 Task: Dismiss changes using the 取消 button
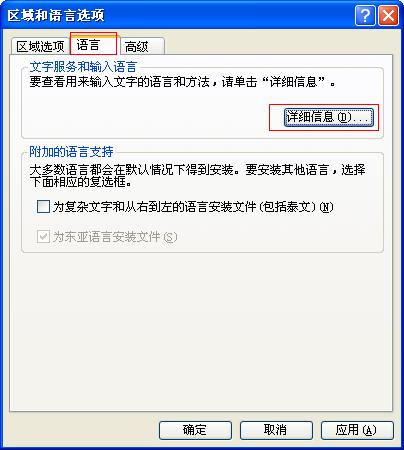click(x=276, y=430)
